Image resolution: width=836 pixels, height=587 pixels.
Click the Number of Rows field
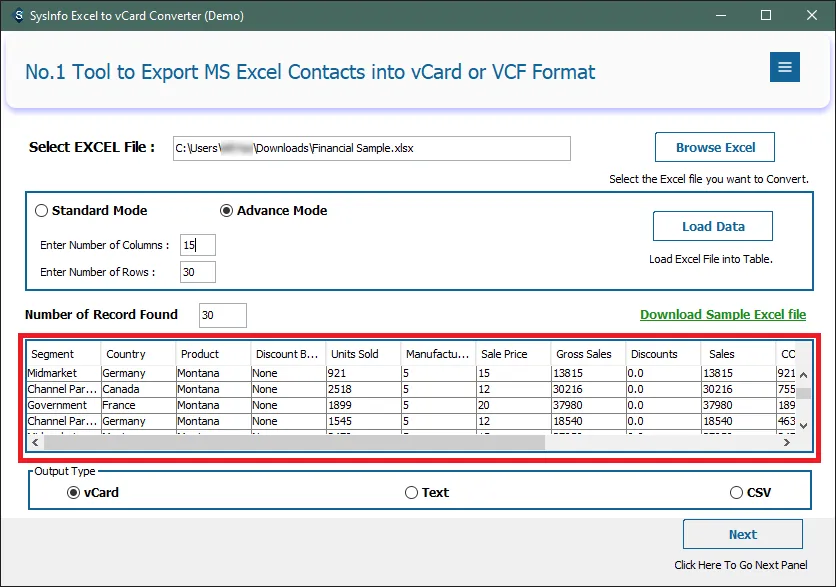[x=198, y=272]
